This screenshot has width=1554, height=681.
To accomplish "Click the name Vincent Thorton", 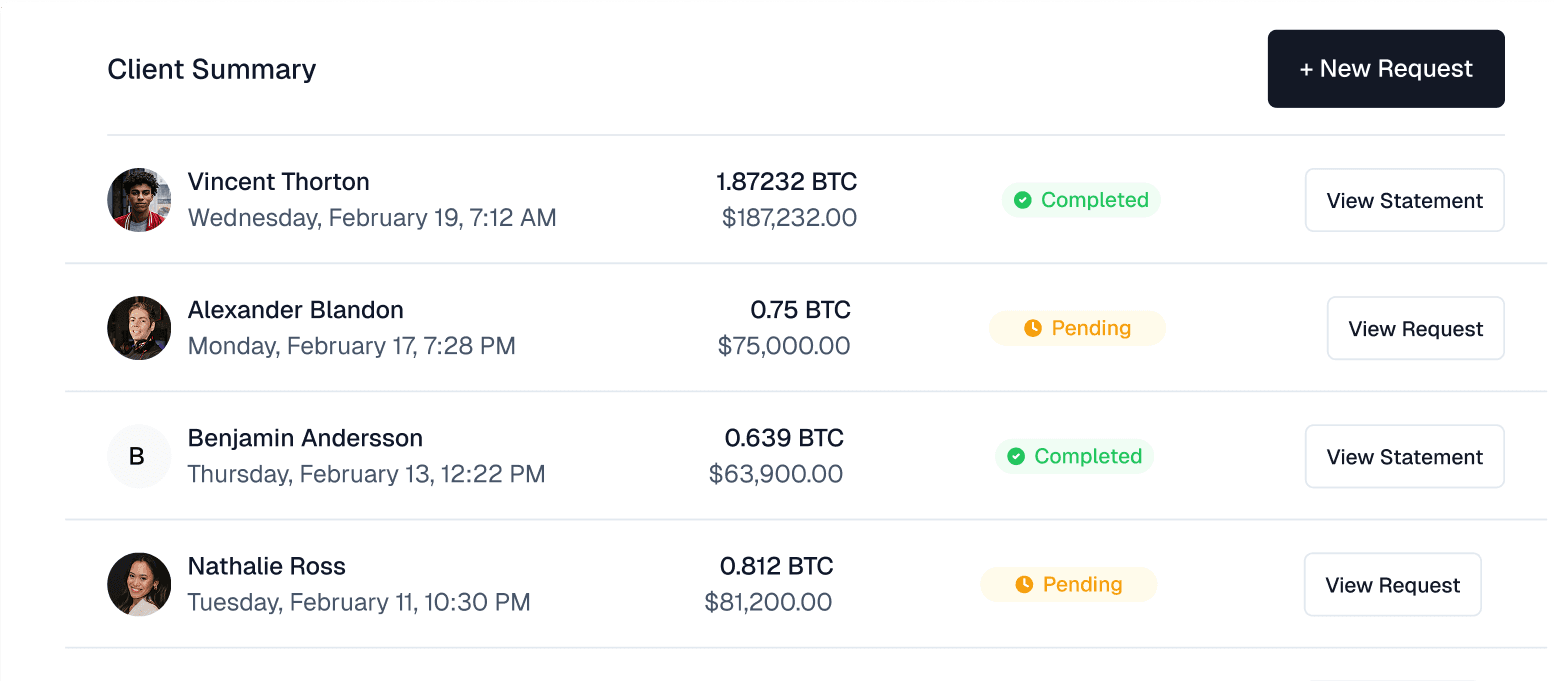I will pyautogui.click(x=278, y=181).
